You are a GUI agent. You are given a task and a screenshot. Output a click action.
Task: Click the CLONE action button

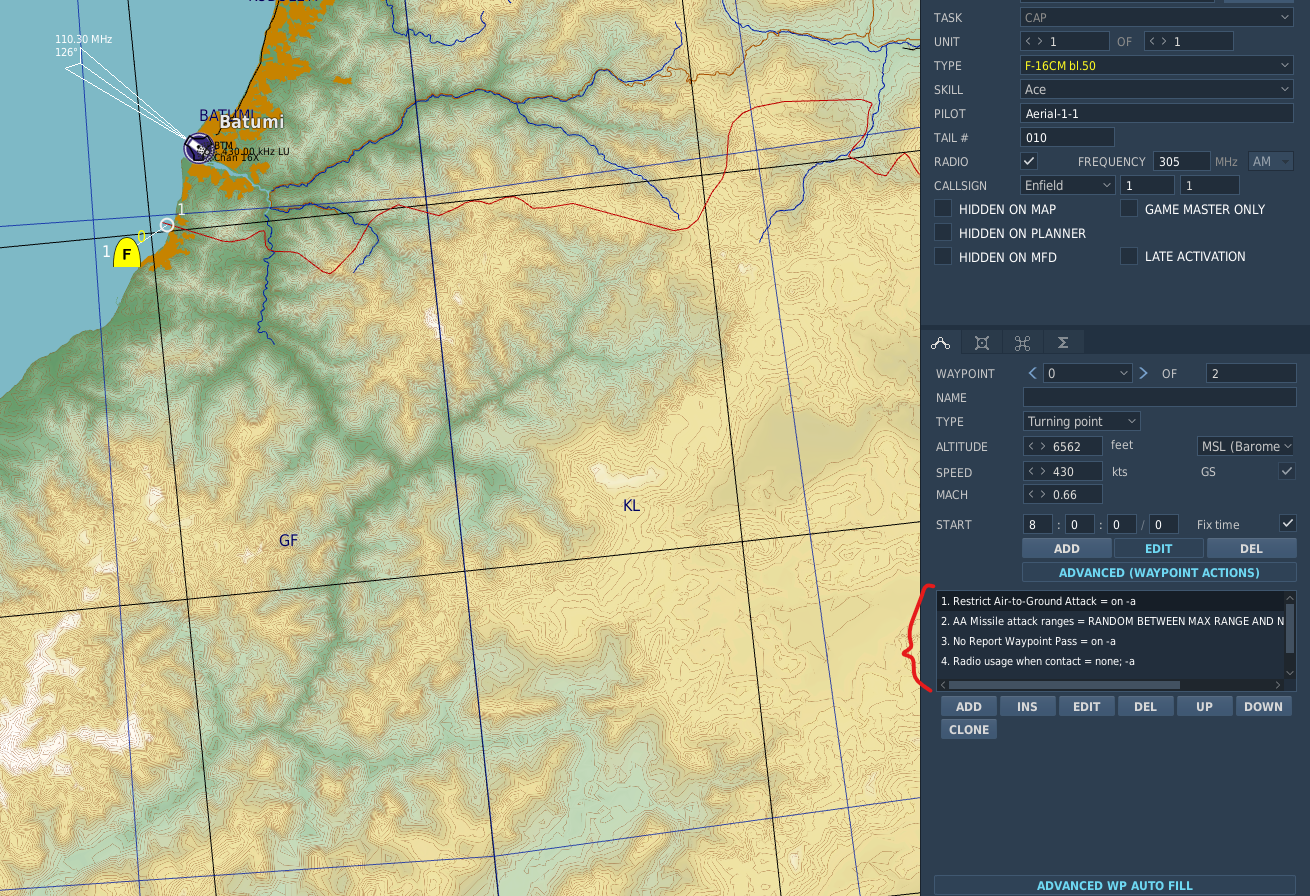point(969,729)
